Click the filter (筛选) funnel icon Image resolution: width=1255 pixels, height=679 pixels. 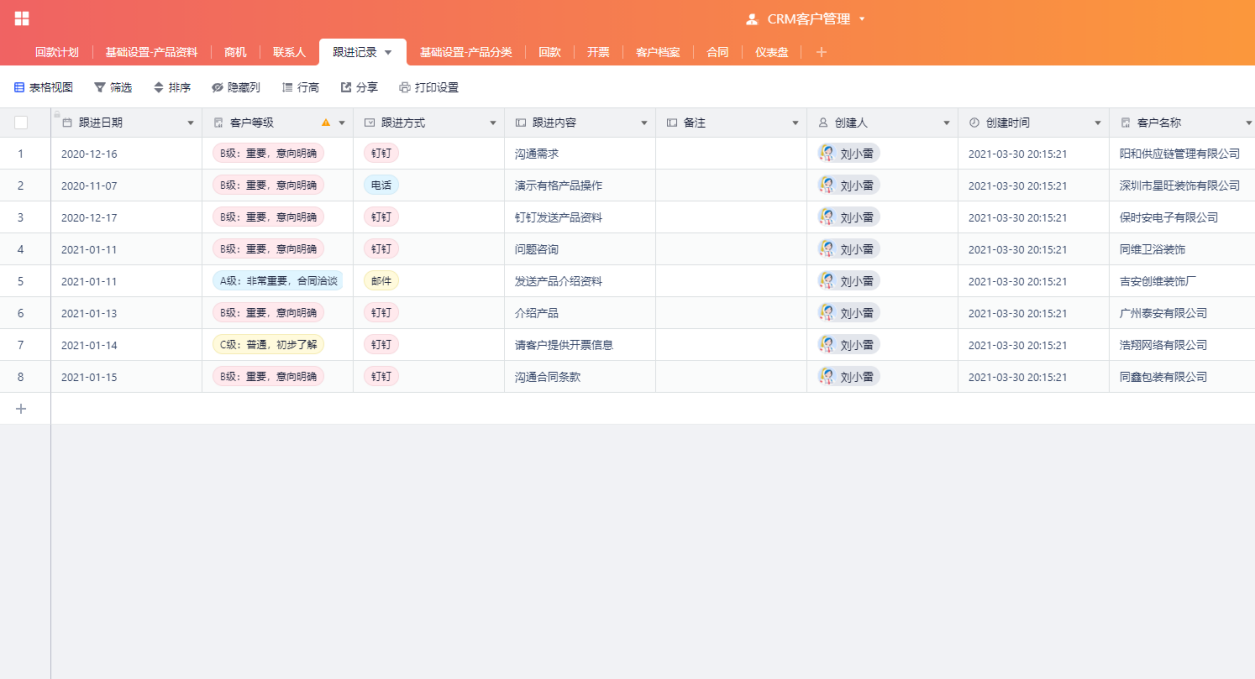point(100,88)
